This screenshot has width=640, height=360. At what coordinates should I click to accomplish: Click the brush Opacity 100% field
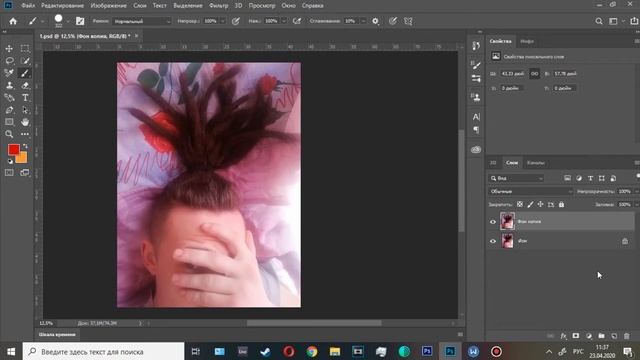(x=211, y=21)
